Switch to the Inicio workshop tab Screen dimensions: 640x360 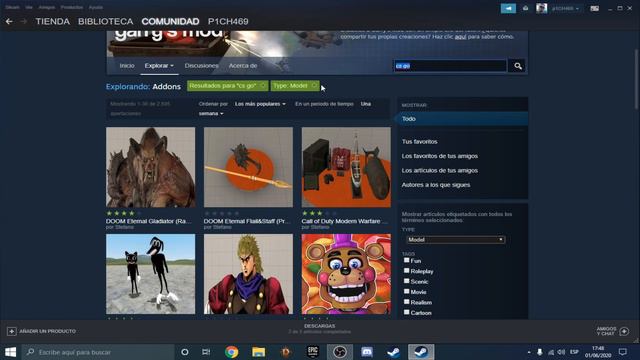(127, 66)
